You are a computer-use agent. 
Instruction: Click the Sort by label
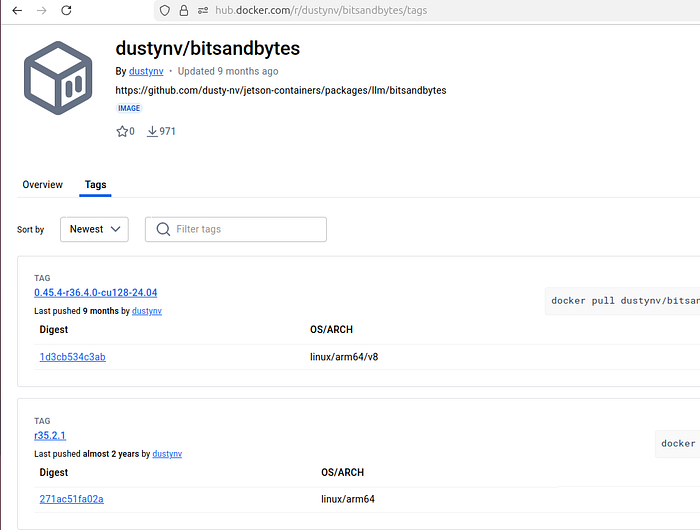click(x=30, y=230)
